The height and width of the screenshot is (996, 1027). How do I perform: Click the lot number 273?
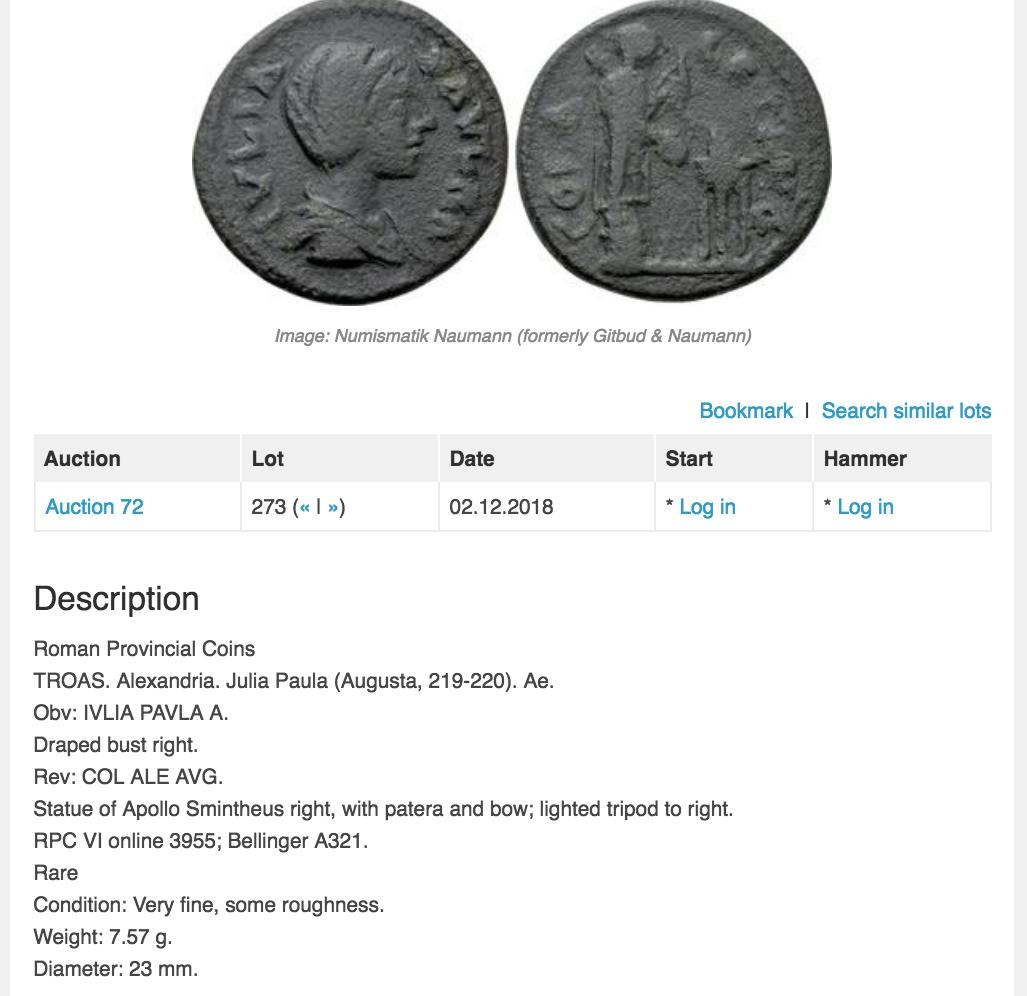pos(269,507)
